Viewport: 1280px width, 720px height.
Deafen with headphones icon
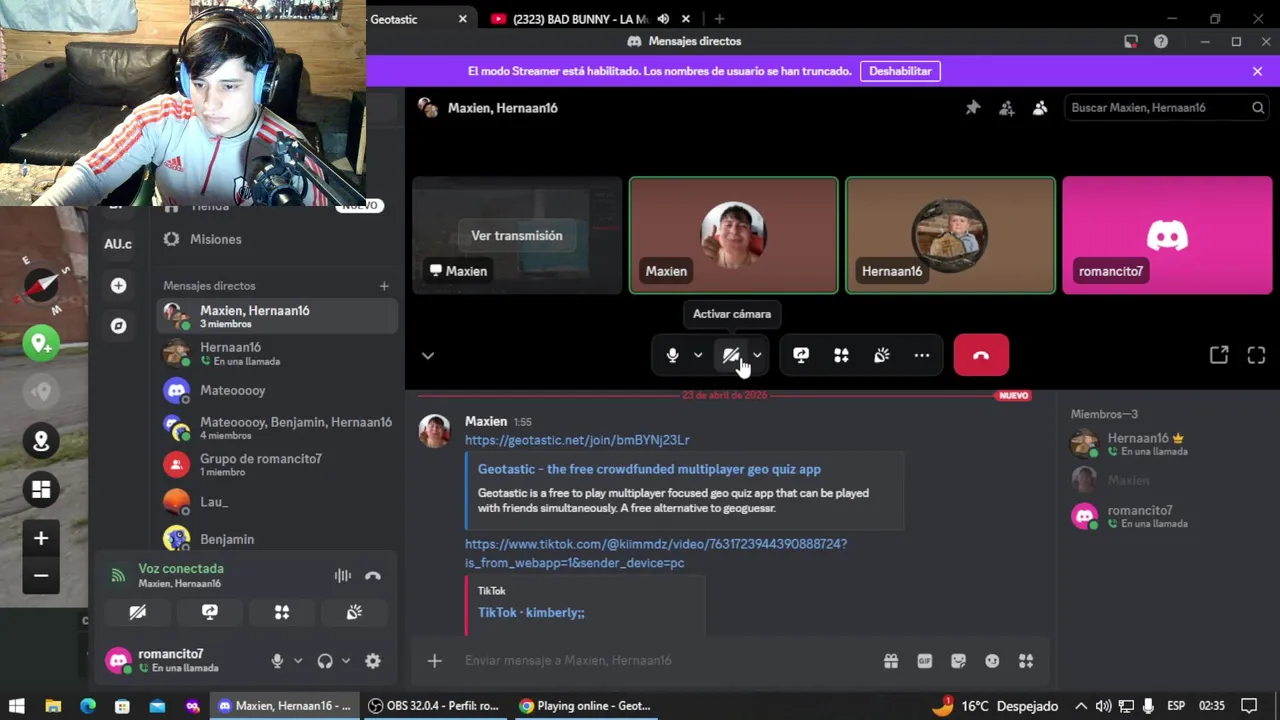pyautogui.click(x=325, y=661)
